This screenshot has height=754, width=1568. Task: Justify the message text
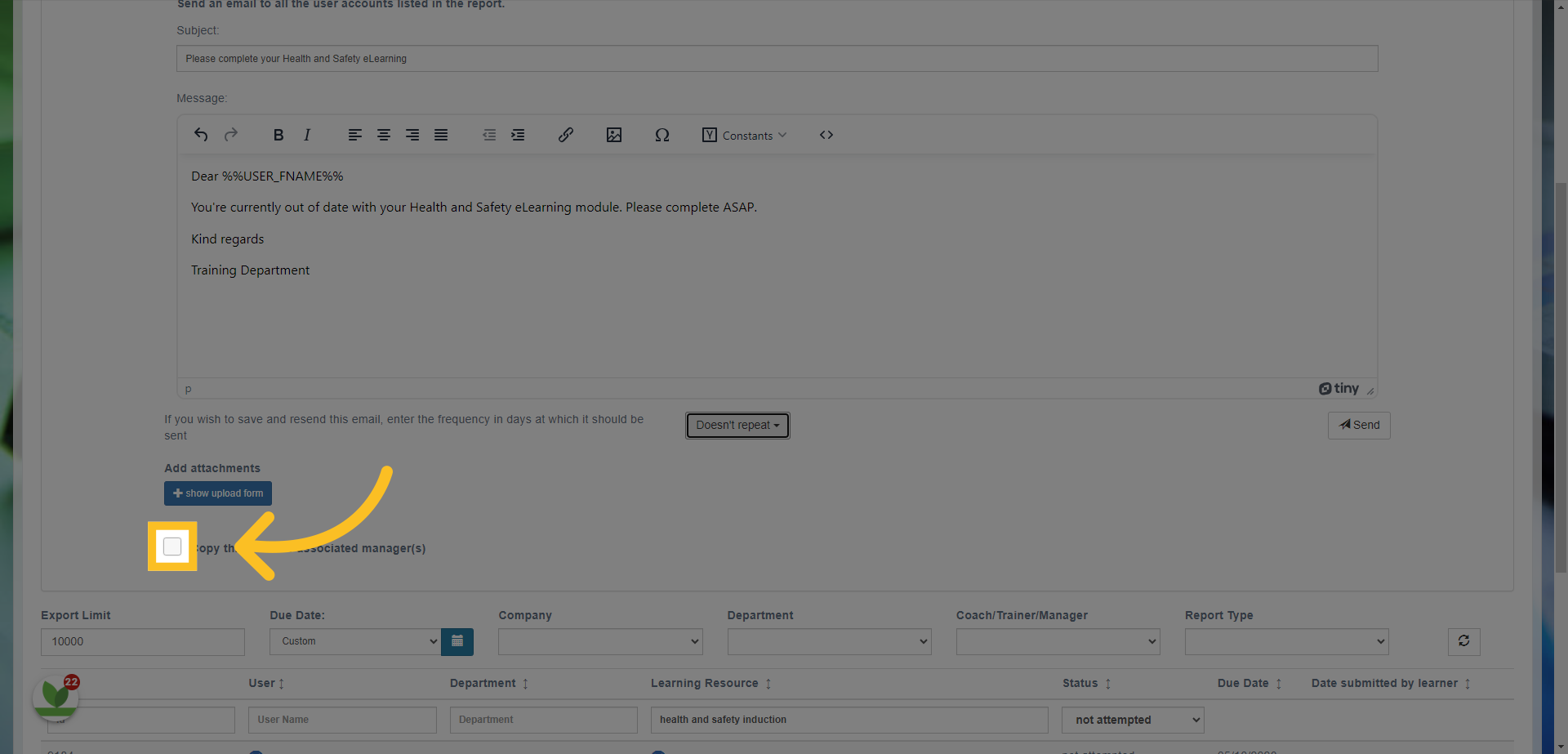tap(441, 135)
